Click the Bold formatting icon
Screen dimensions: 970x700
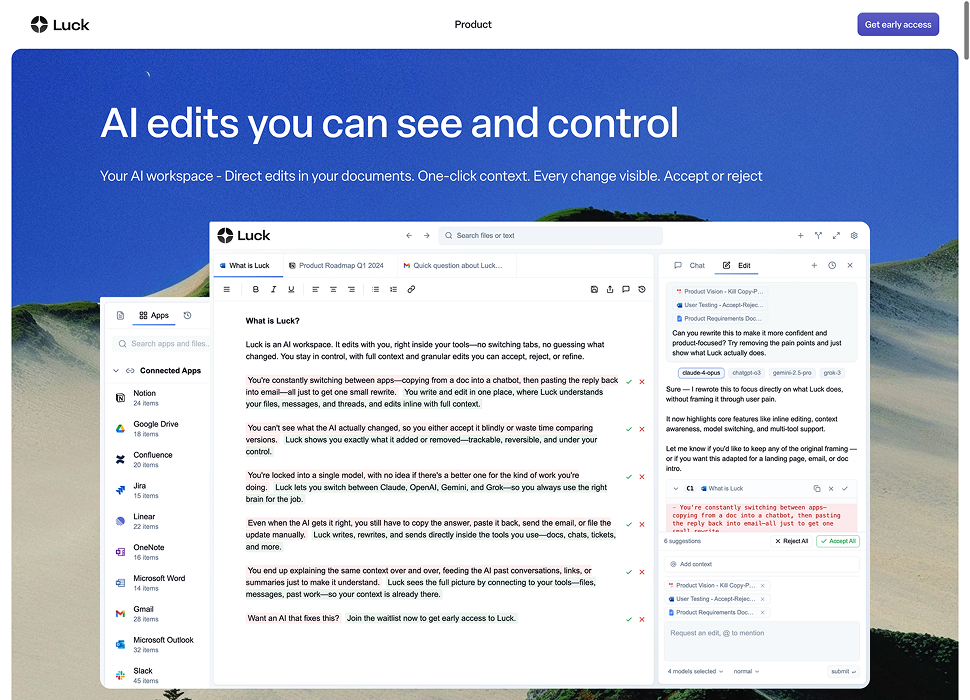pyautogui.click(x=256, y=289)
